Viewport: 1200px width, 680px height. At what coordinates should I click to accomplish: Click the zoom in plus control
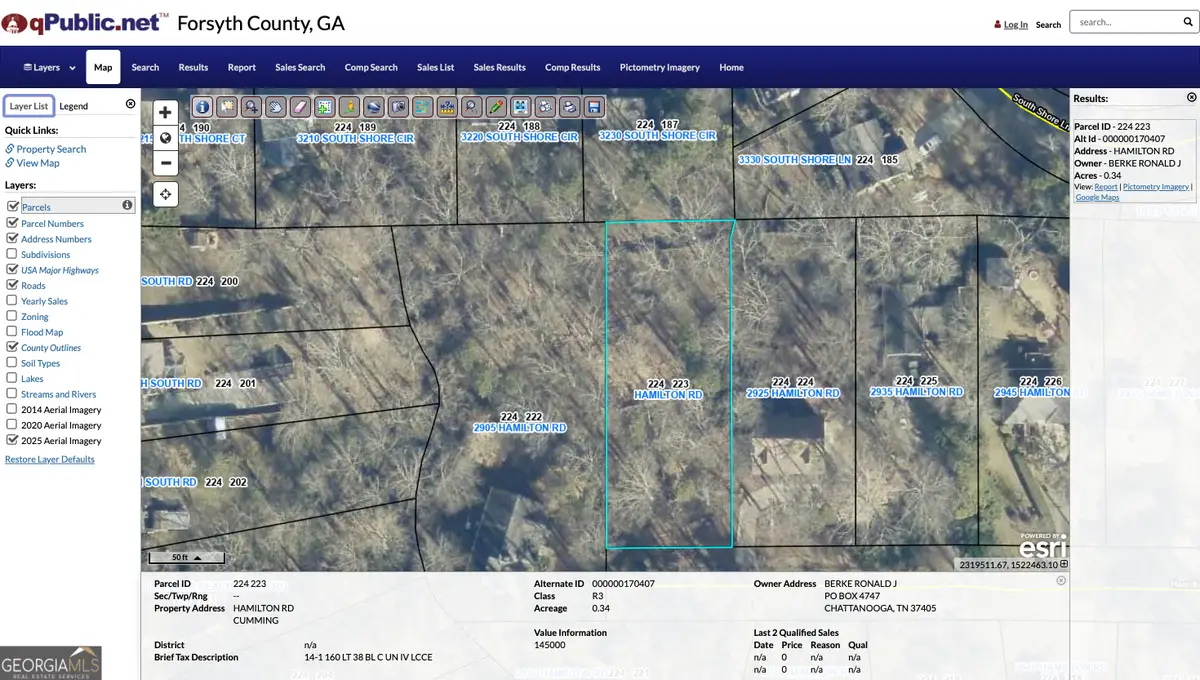point(165,112)
